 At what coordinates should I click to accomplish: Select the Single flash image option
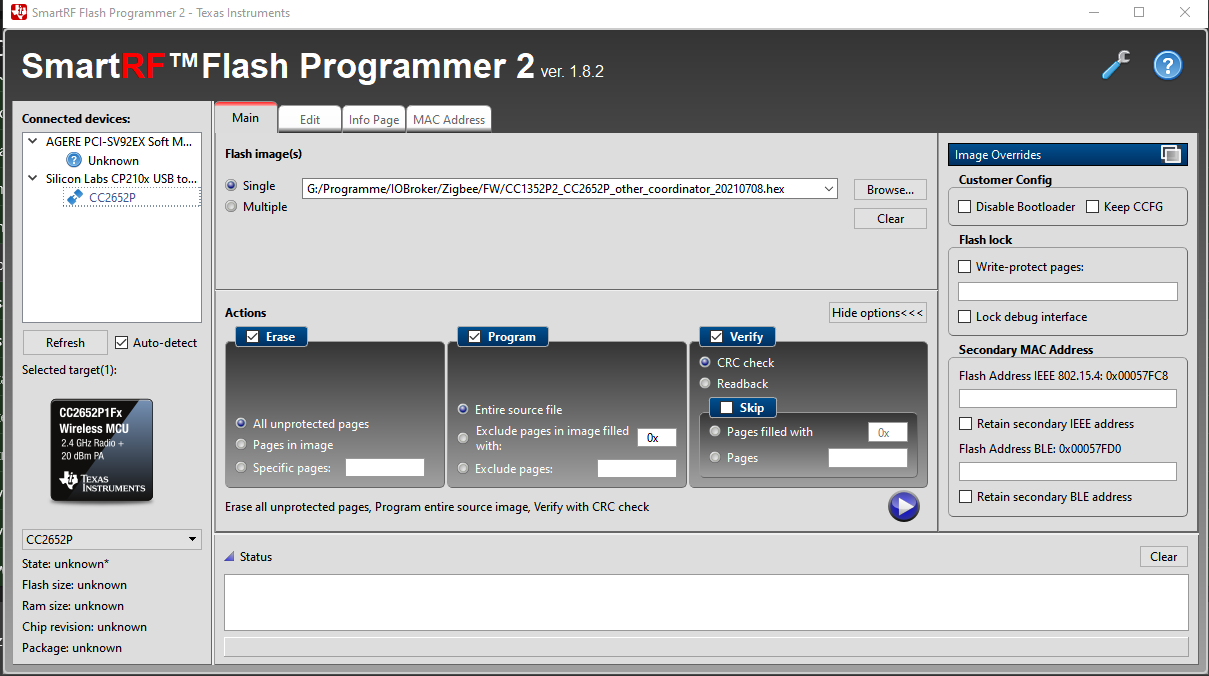[232, 186]
